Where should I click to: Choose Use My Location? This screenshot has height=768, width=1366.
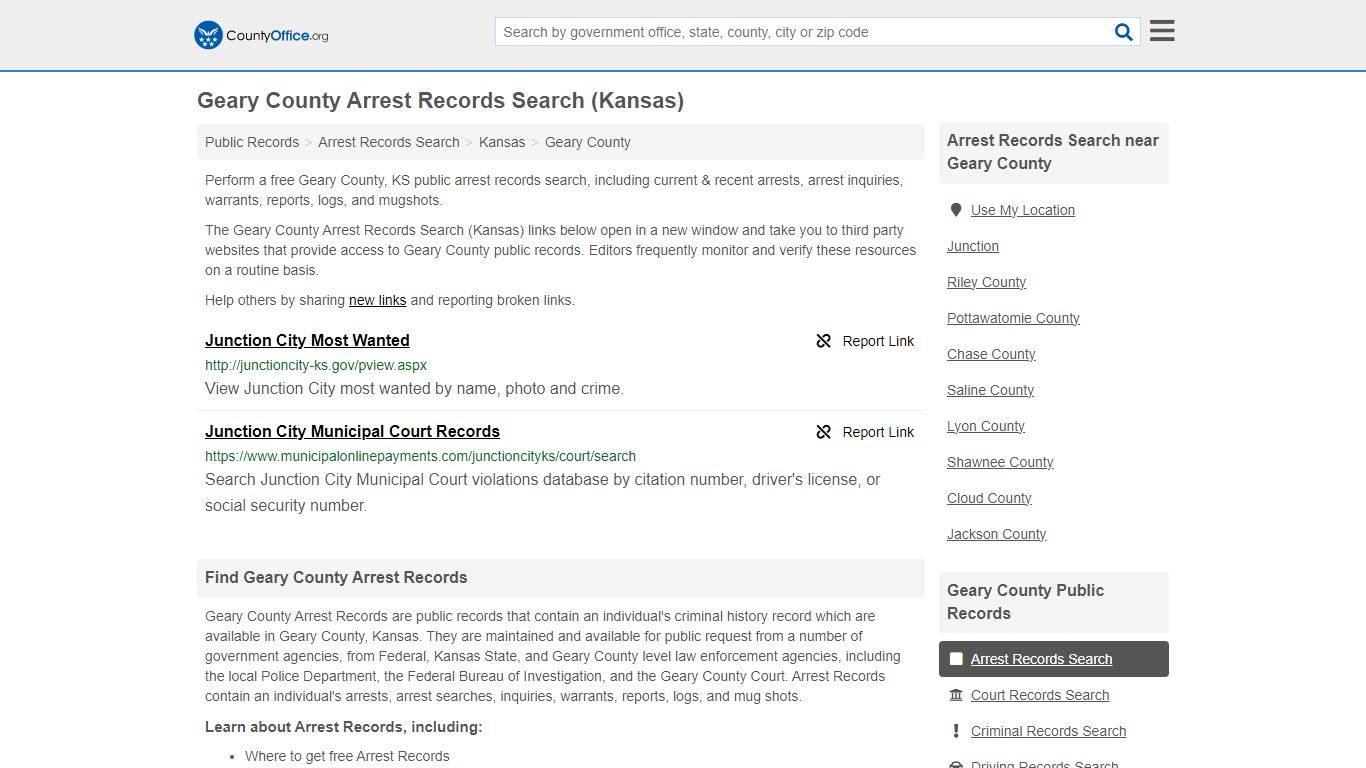1023,210
